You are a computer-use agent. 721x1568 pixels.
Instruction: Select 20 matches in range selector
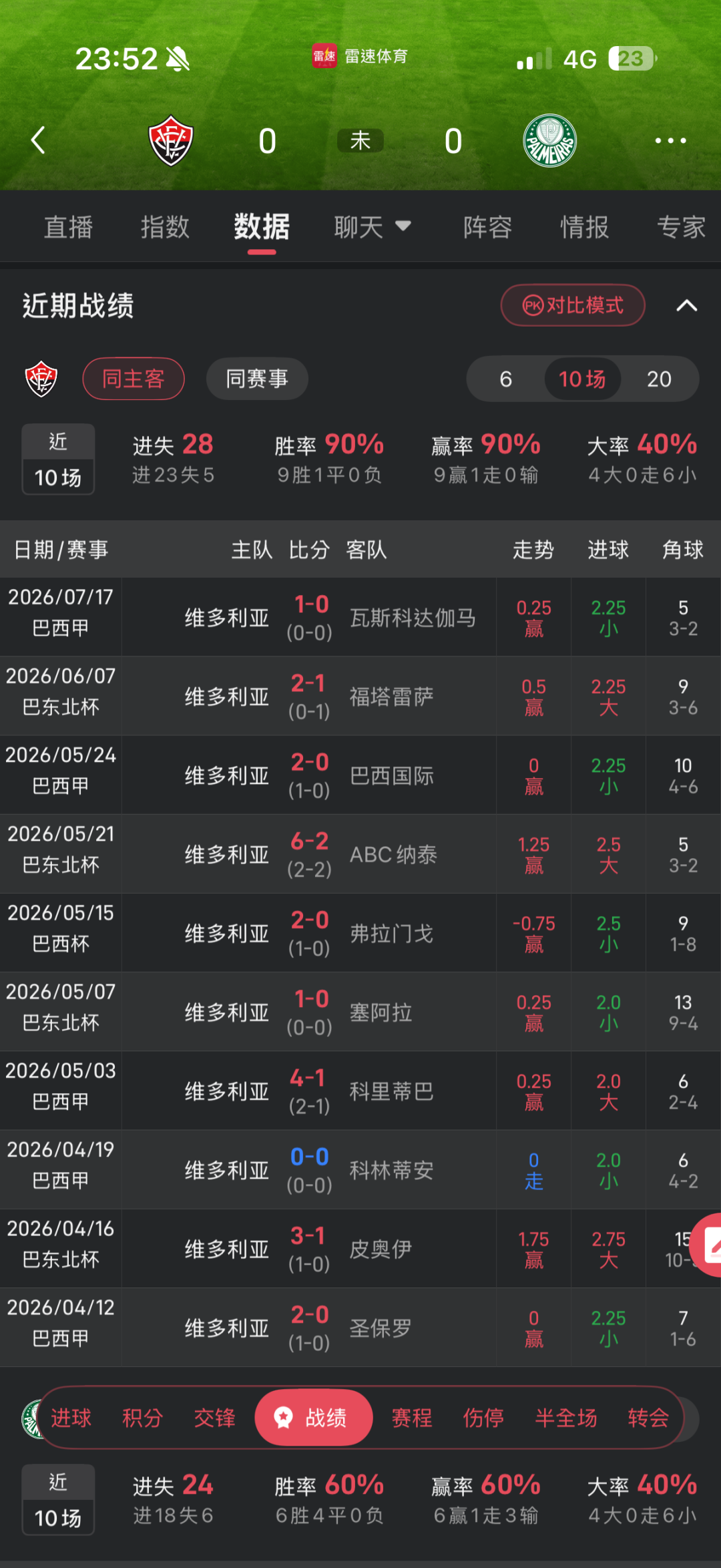click(659, 379)
